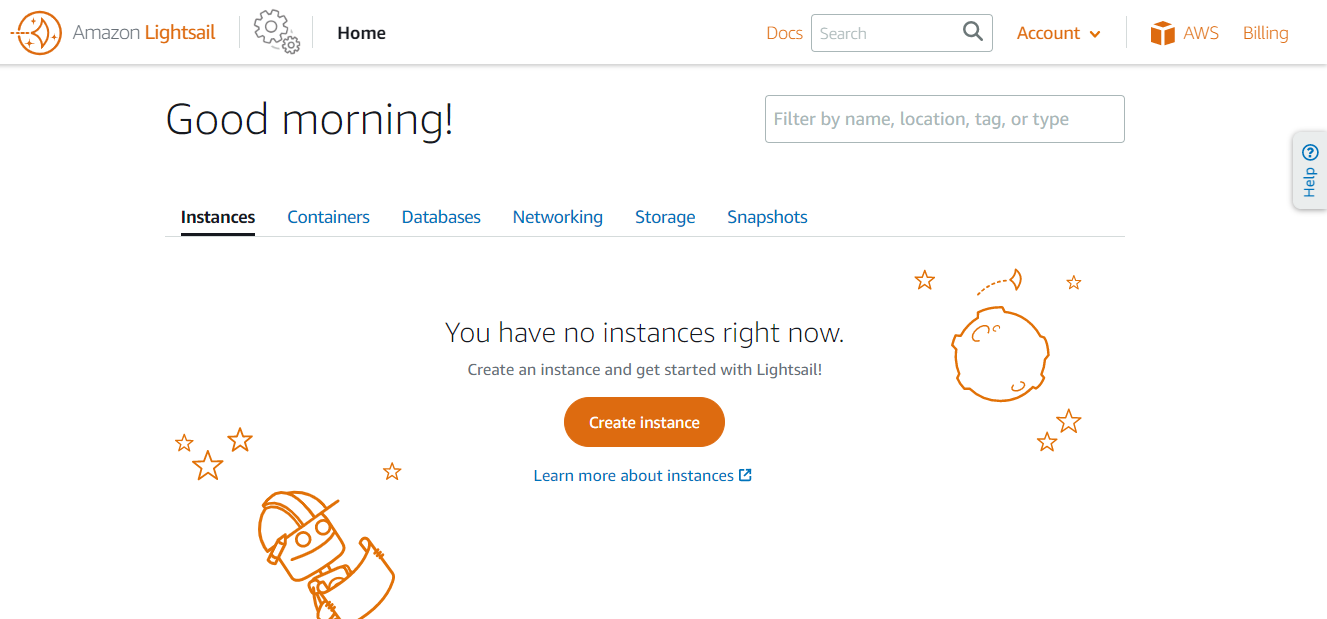Click the Account dropdown chevron arrow

pos(1095,34)
